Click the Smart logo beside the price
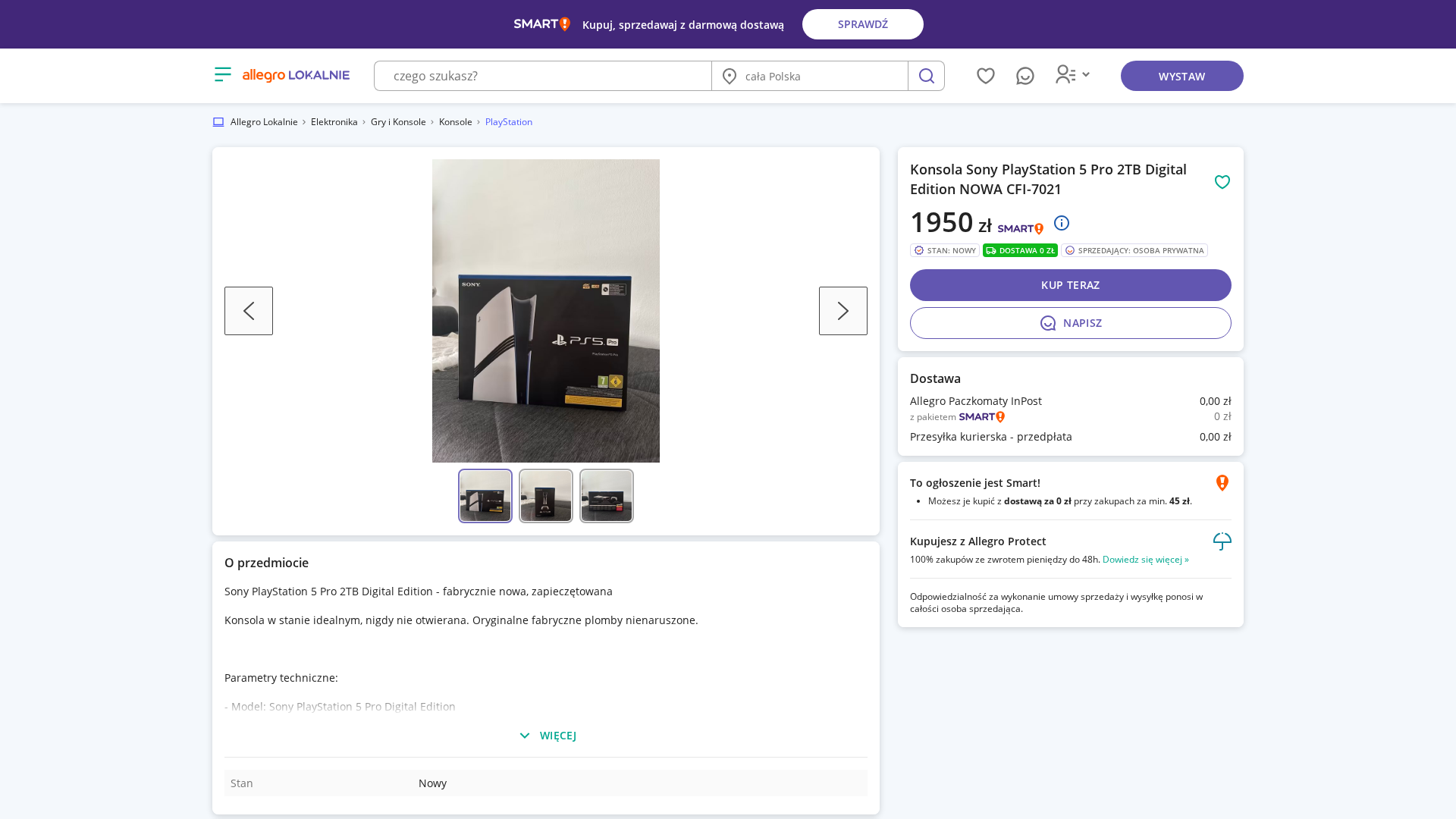Image resolution: width=1456 pixels, height=819 pixels. [1020, 228]
